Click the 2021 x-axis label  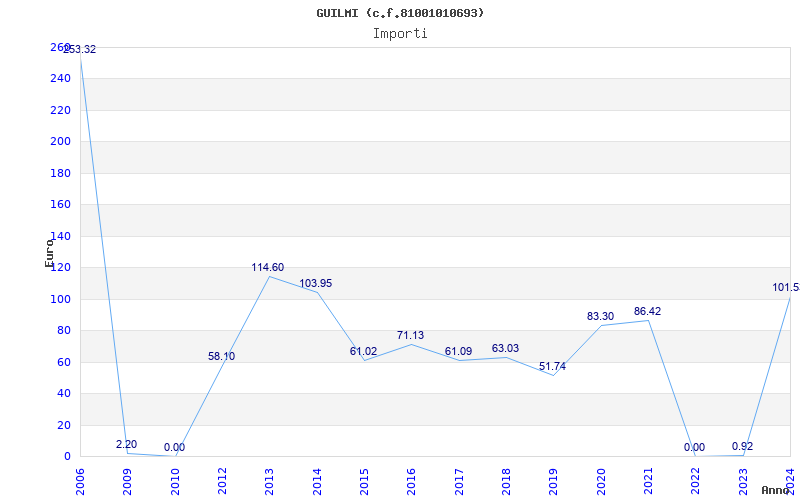pos(648,481)
